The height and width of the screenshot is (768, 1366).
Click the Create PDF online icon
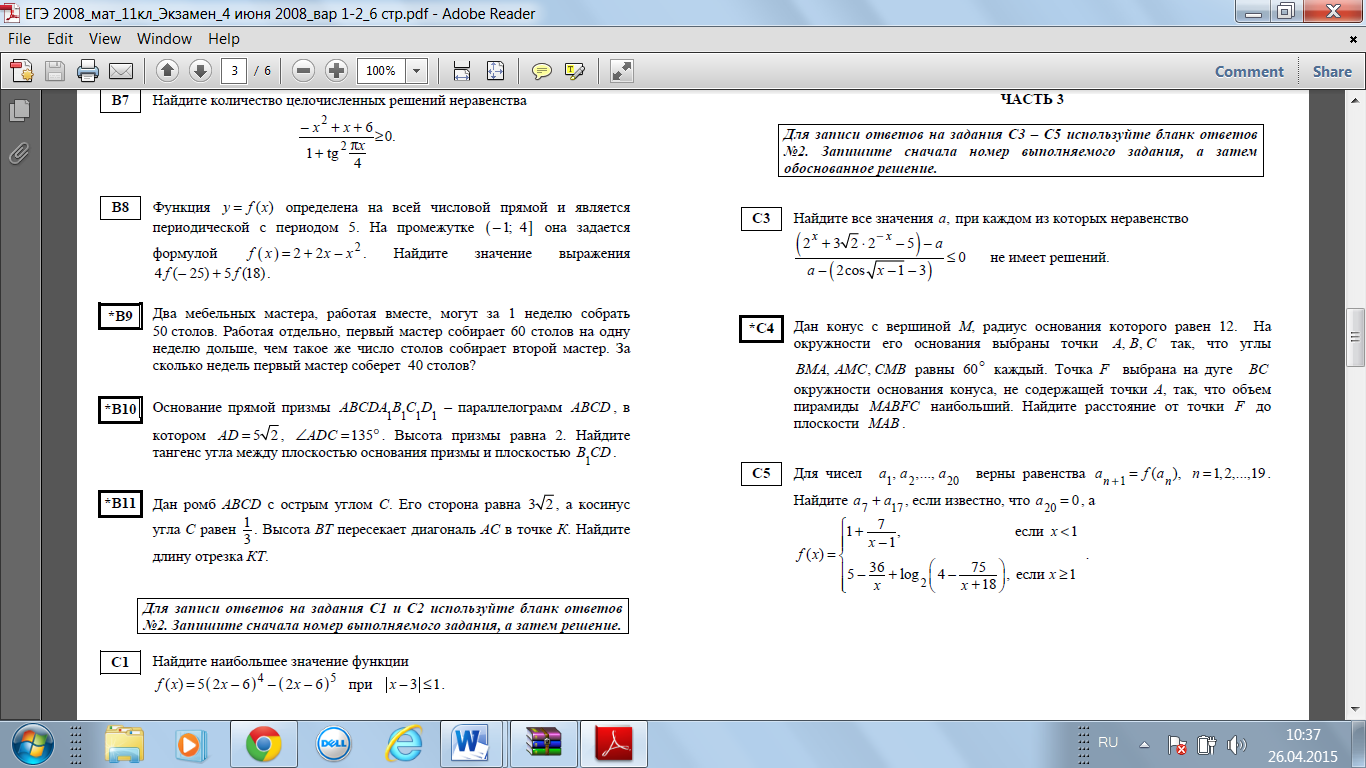(x=21, y=71)
